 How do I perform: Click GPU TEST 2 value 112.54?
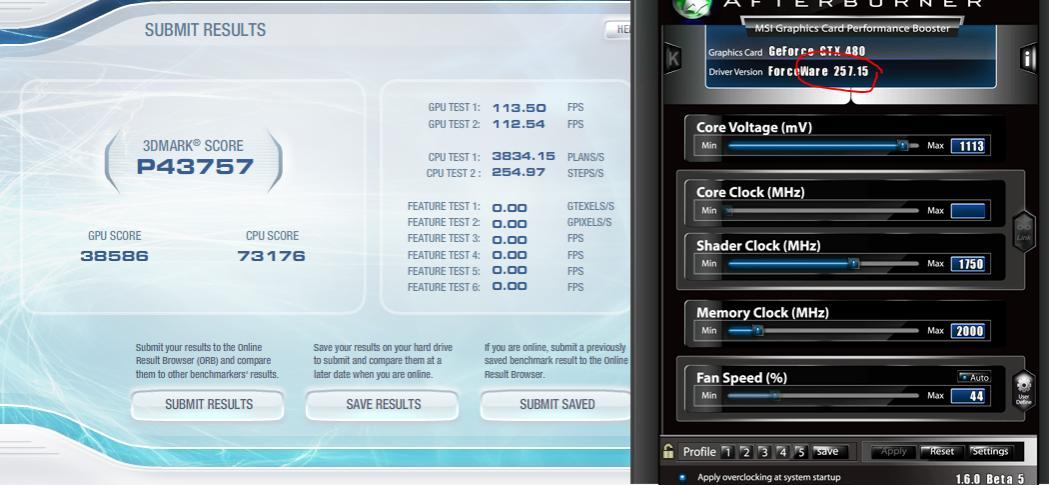pyautogui.click(x=519, y=124)
